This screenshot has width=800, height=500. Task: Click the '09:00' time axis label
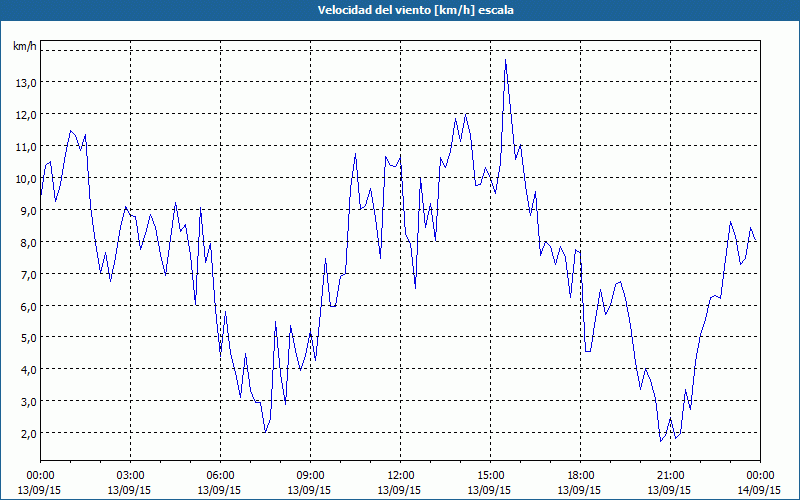click(x=310, y=476)
